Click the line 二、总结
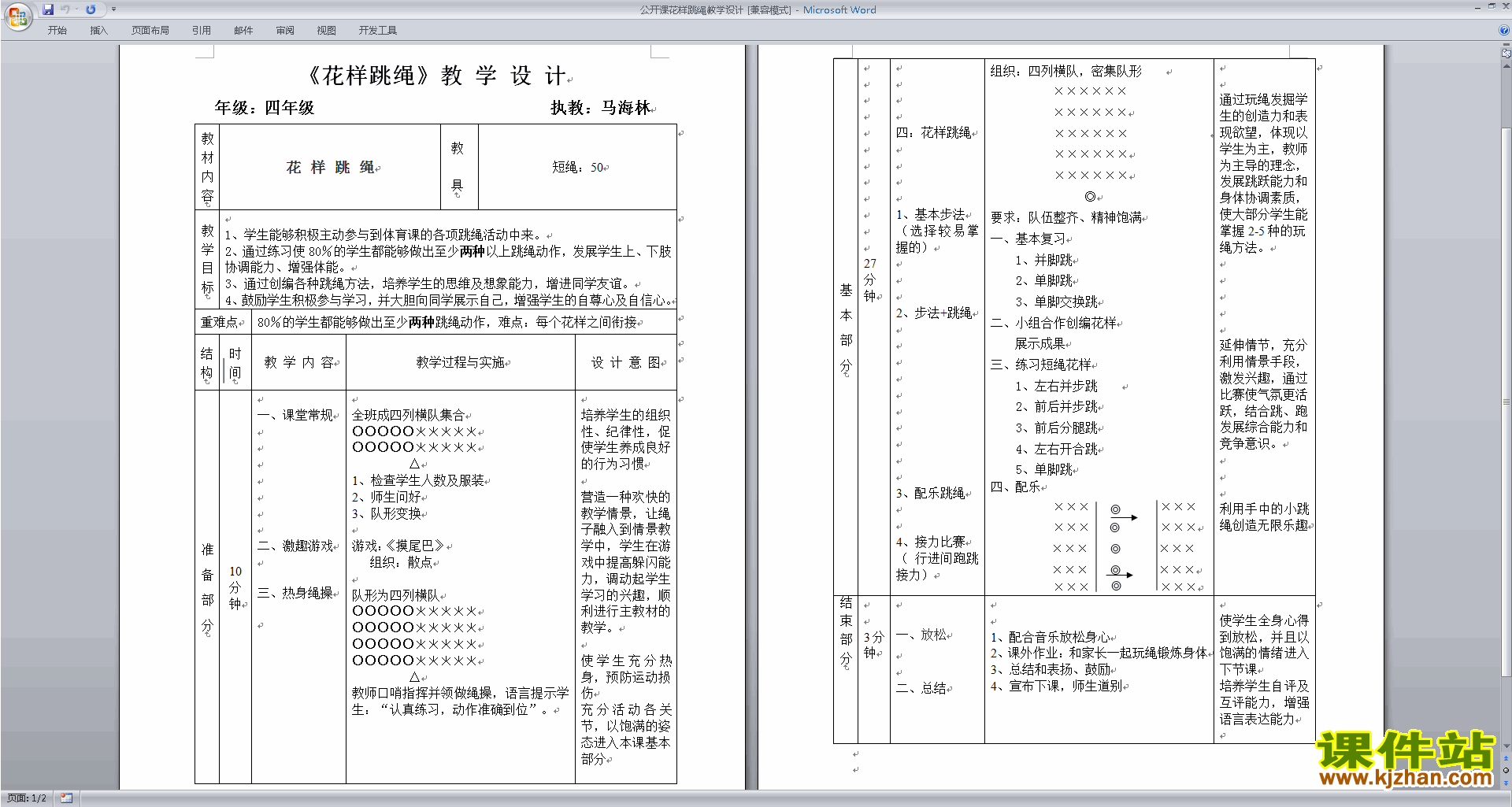Screen dimensions: 1512x807 (x=921, y=688)
